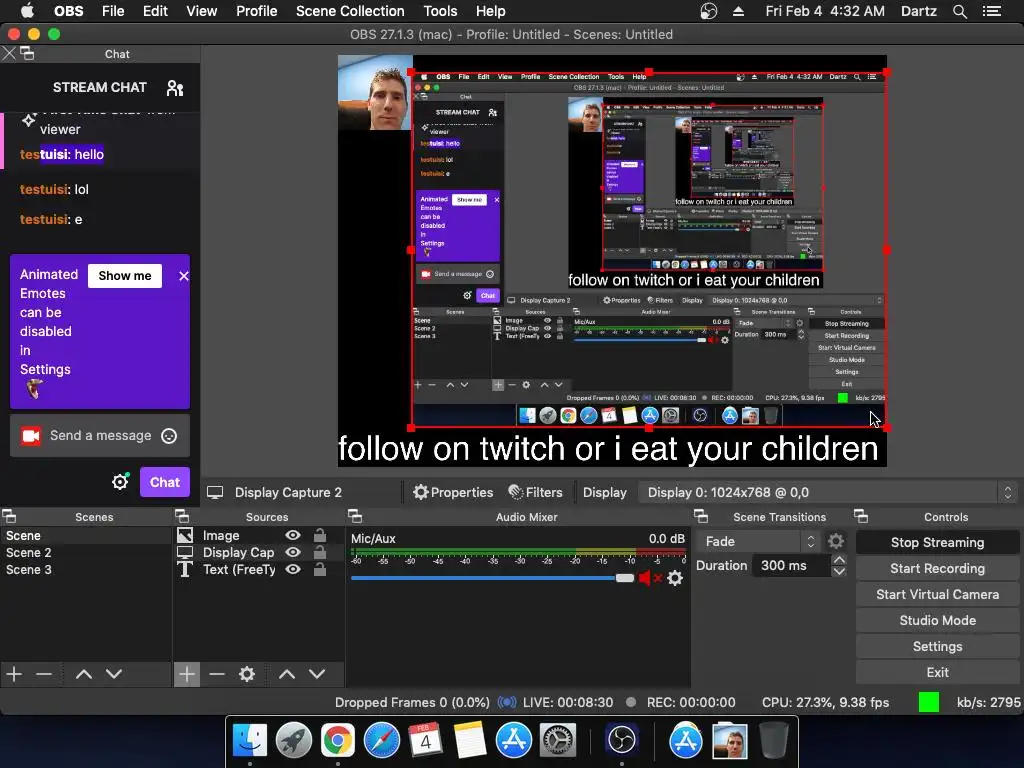The height and width of the screenshot is (768, 1024).
Task: Add a new source with plus button
Action: (x=186, y=674)
